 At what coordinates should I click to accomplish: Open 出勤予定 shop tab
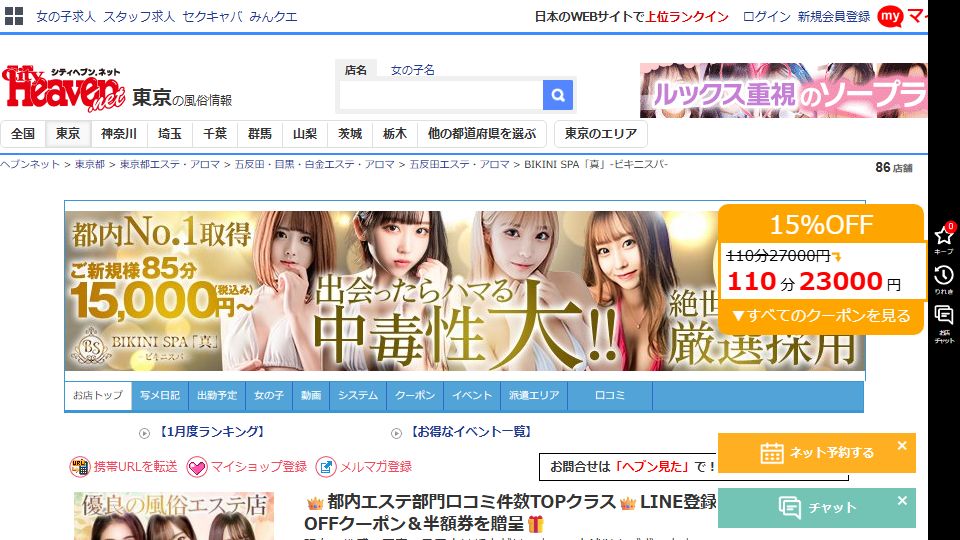point(217,396)
